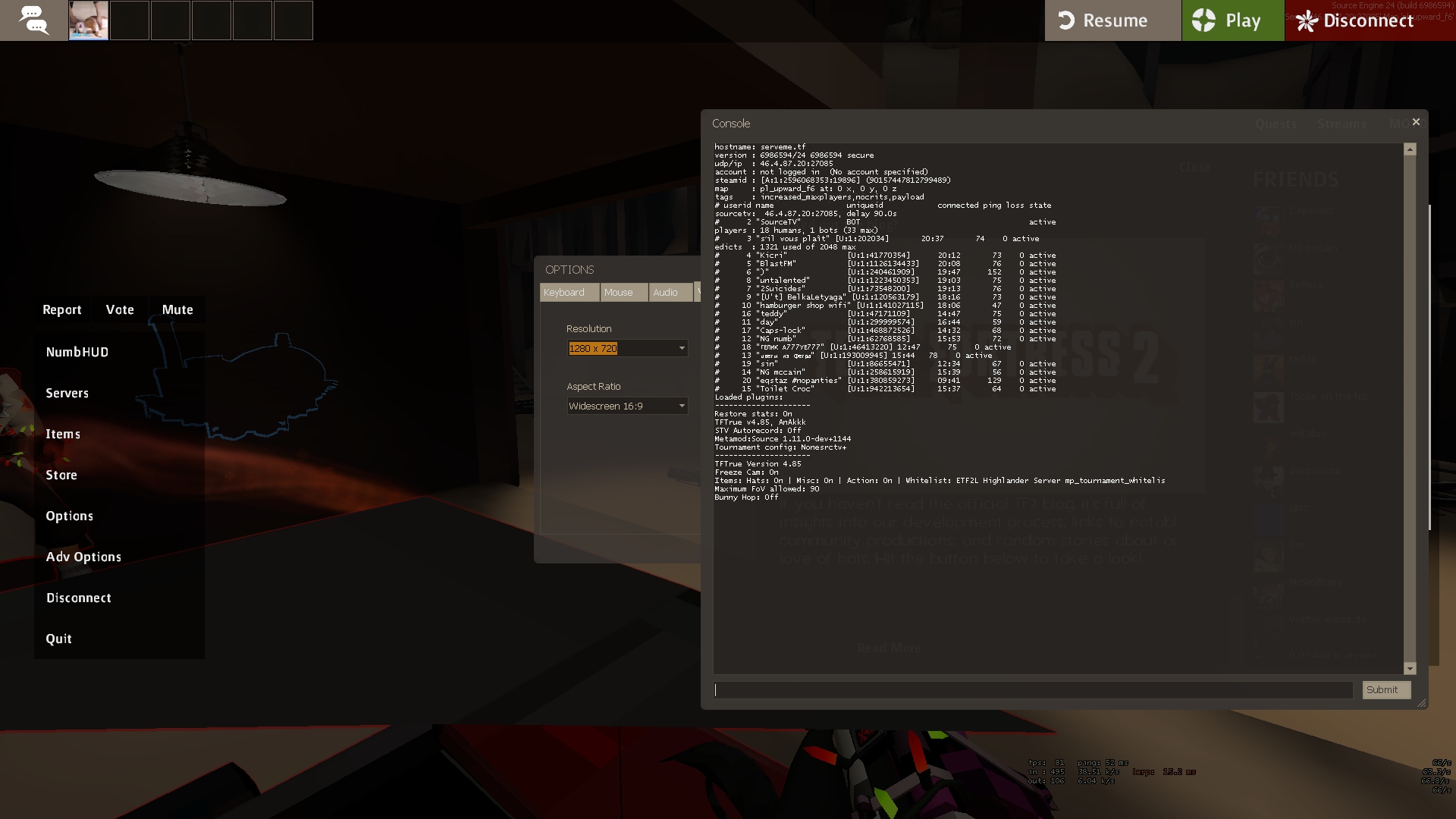
Task: Click the player avatar thumbnail
Action: (89, 20)
